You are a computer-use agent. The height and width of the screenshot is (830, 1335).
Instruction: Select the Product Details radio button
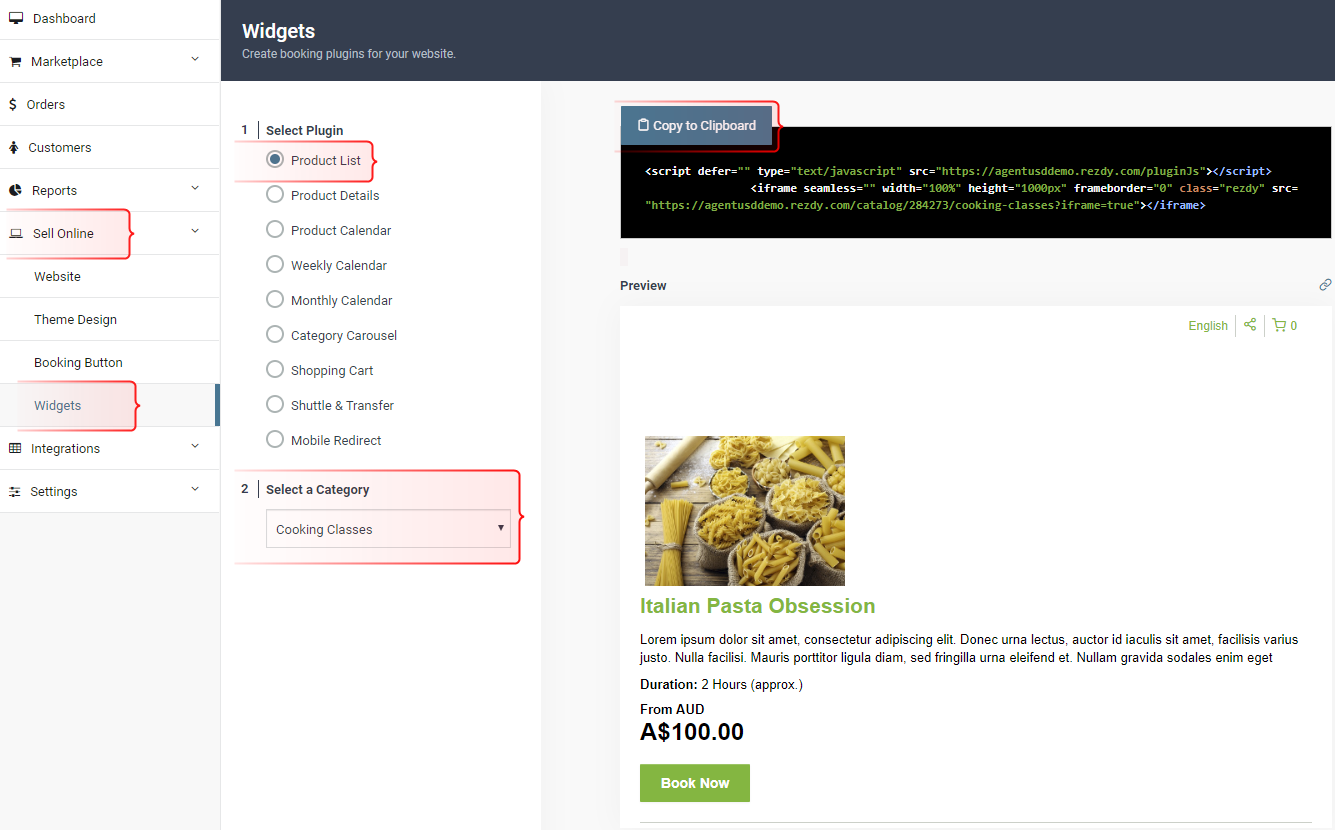pos(275,194)
